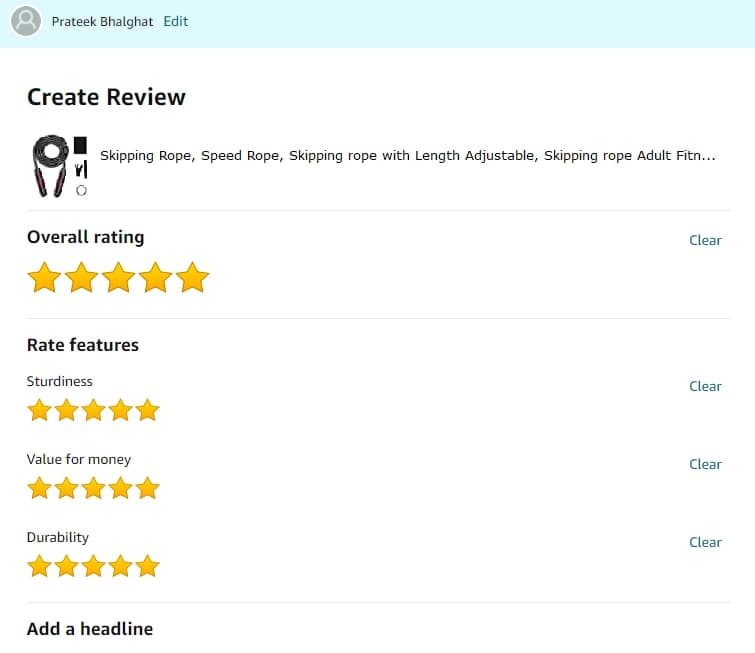Clear the overall rating
The height and width of the screenshot is (653, 755).
pyautogui.click(x=705, y=240)
